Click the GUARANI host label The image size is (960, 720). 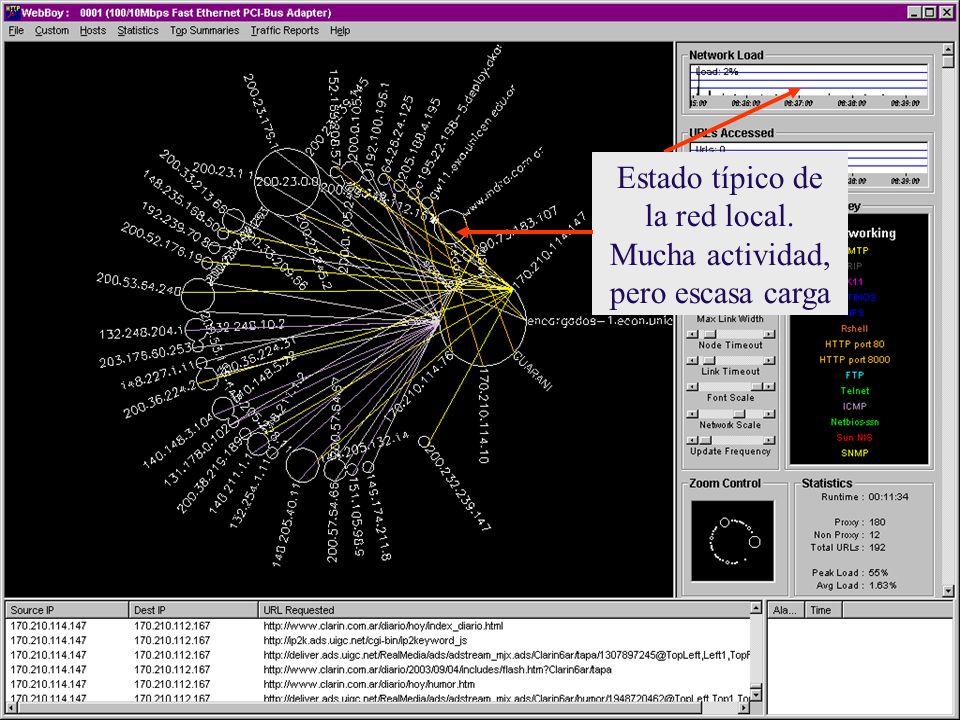pyautogui.click(x=533, y=372)
